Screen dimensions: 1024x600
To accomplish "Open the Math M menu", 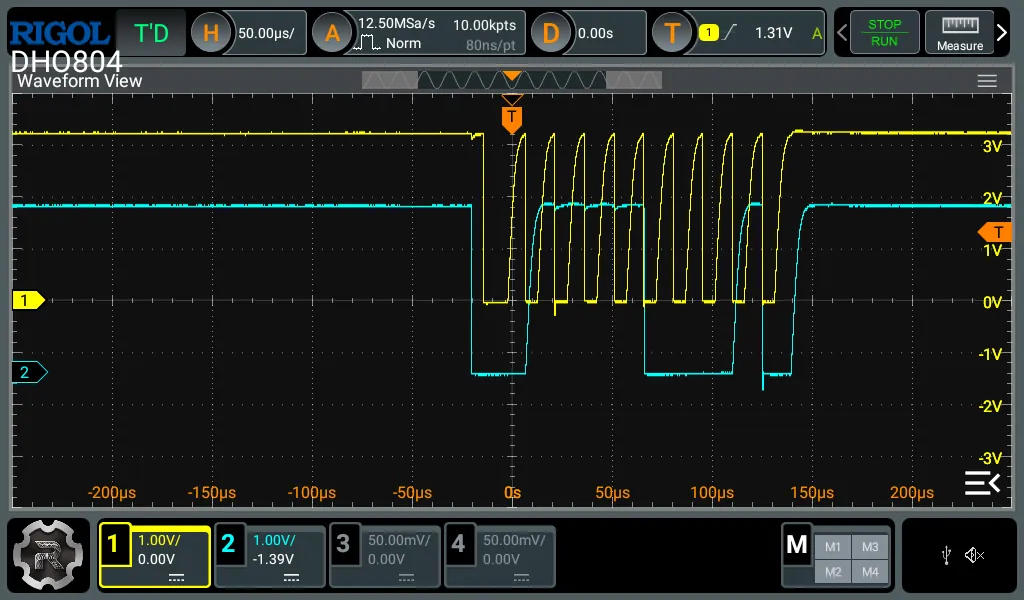I will [797, 545].
